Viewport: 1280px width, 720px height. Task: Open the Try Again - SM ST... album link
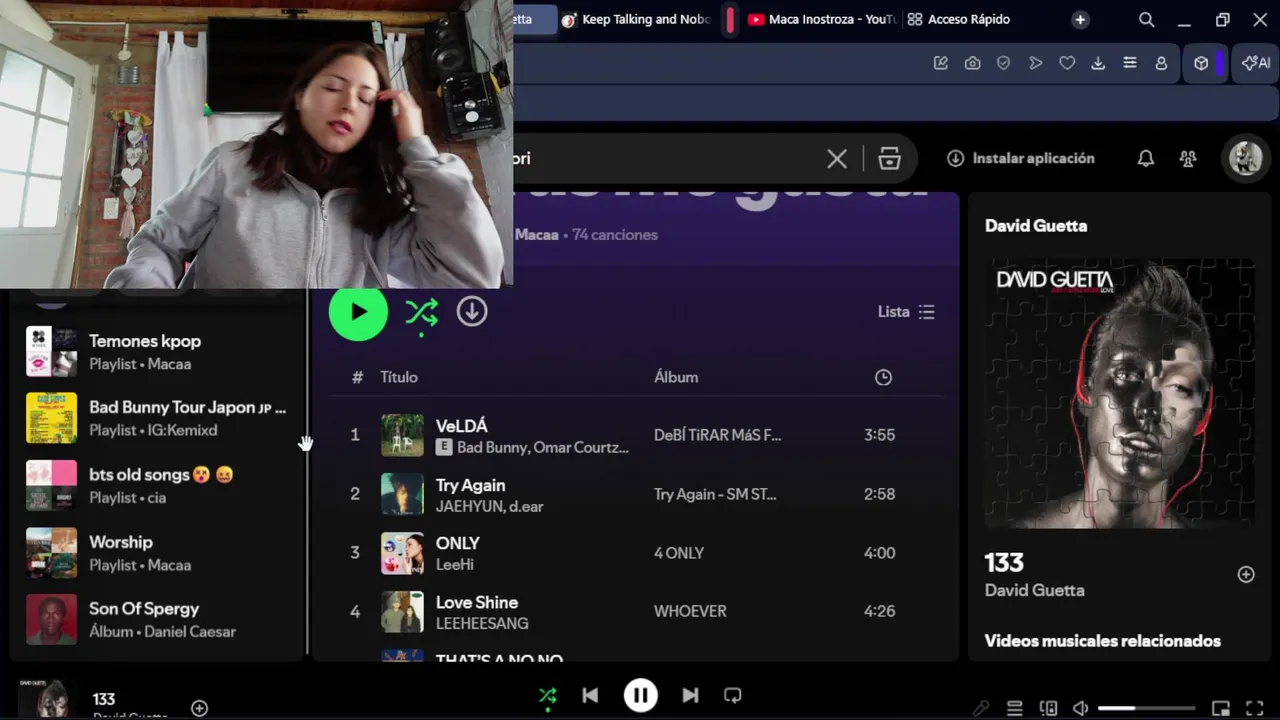[x=715, y=494]
